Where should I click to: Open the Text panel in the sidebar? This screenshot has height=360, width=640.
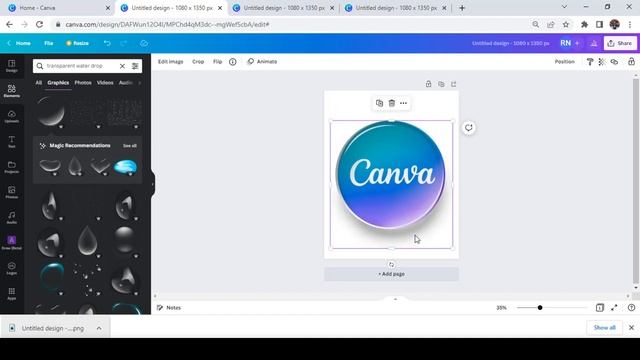click(11, 142)
